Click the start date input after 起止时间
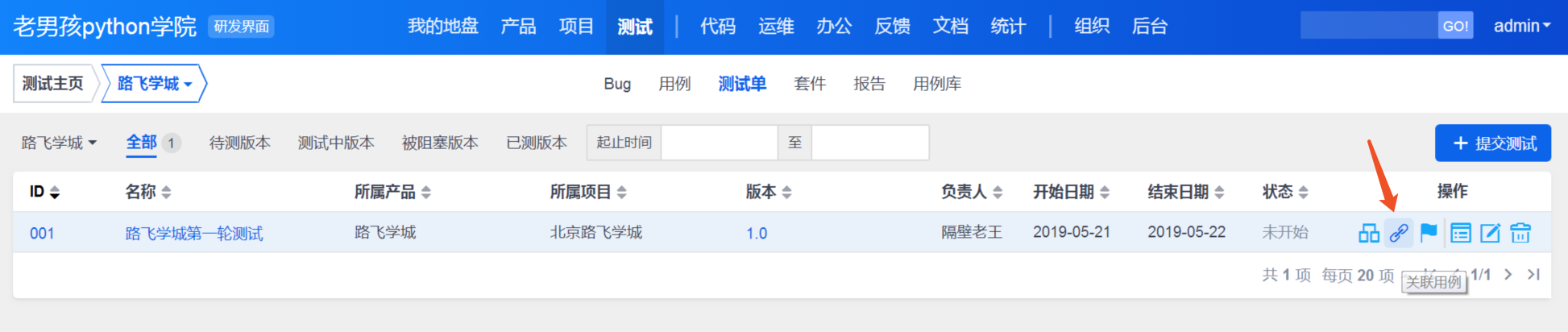 click(719, 143)
